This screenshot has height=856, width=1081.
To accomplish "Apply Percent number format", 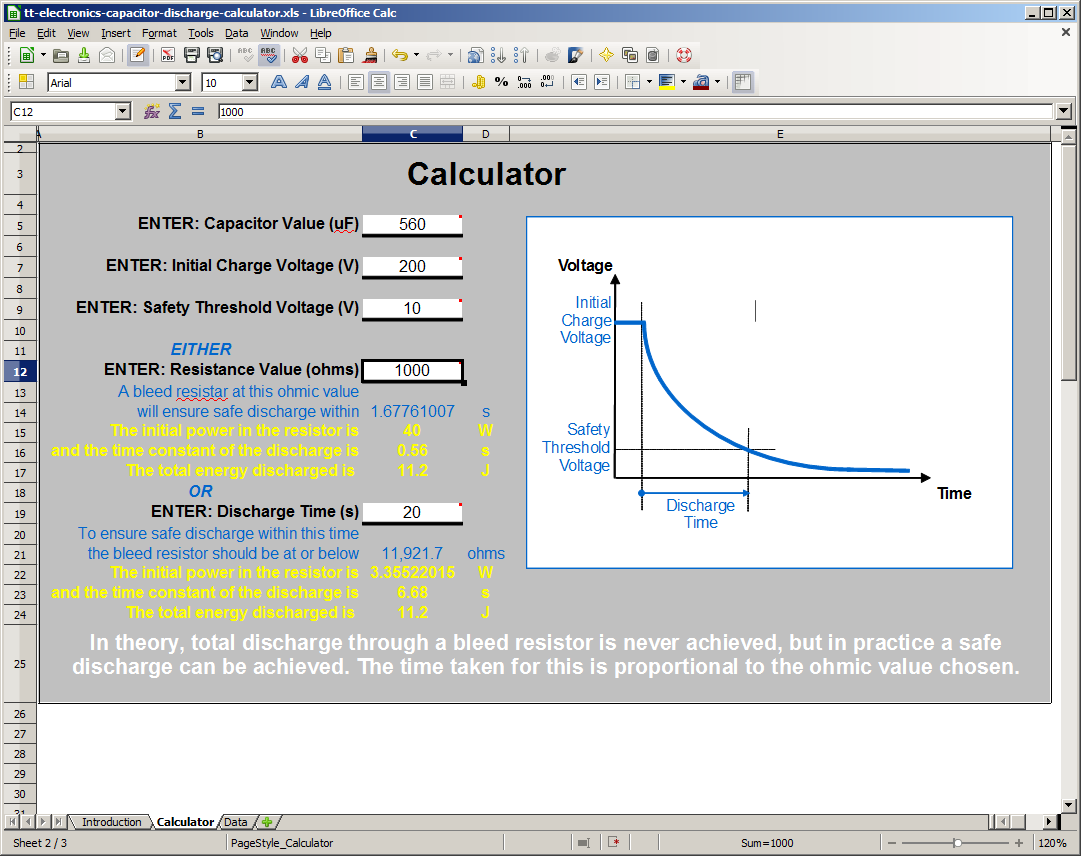I will 501,82.
